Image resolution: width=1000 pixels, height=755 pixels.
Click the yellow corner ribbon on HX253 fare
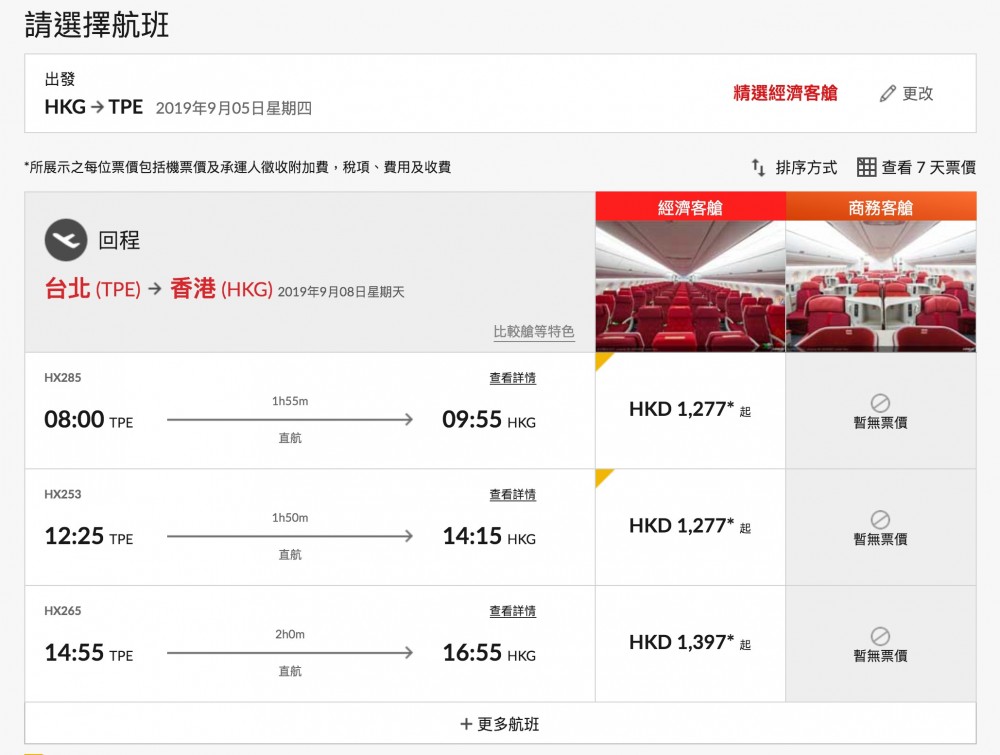602,479
